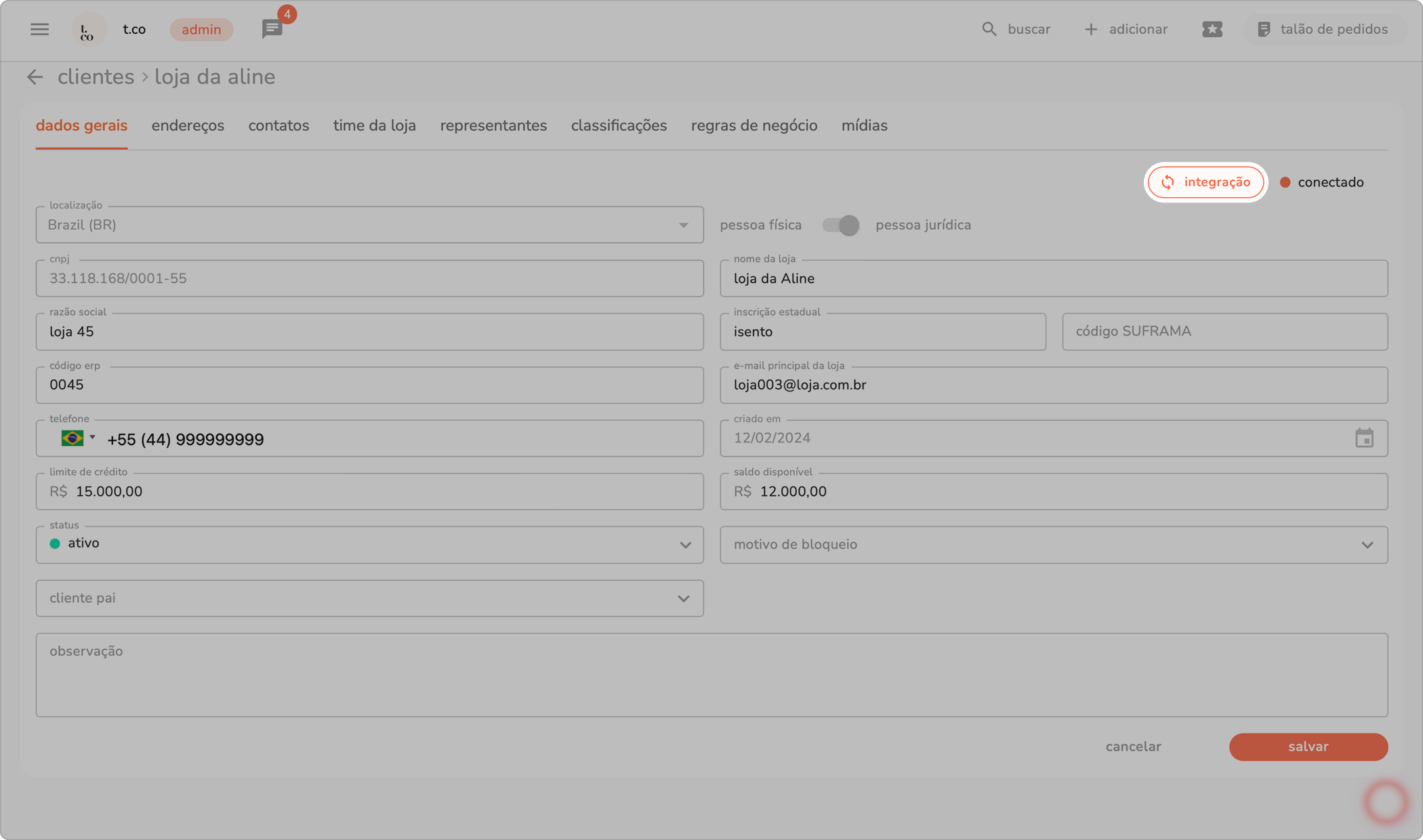Screen dimensions: 1423x840
Task: Click the cancelar button
Action: (x=1133, y=747)
